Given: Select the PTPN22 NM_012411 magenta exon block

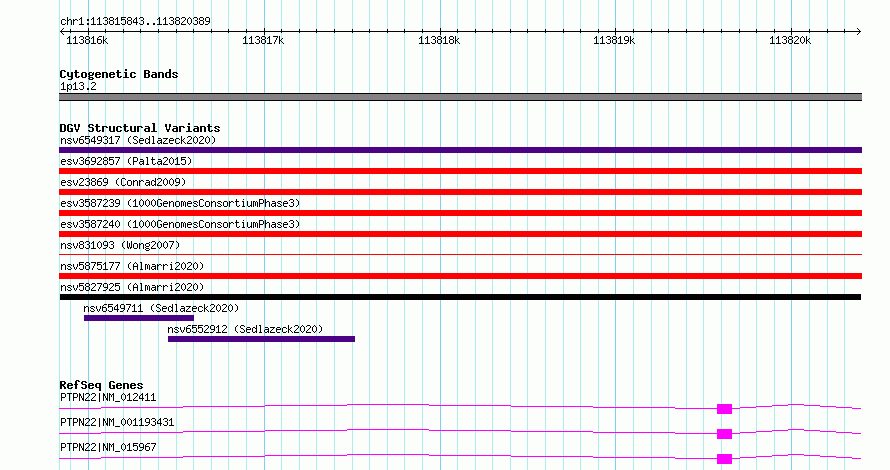Looking at the screenshot, I should coord(724,409).
